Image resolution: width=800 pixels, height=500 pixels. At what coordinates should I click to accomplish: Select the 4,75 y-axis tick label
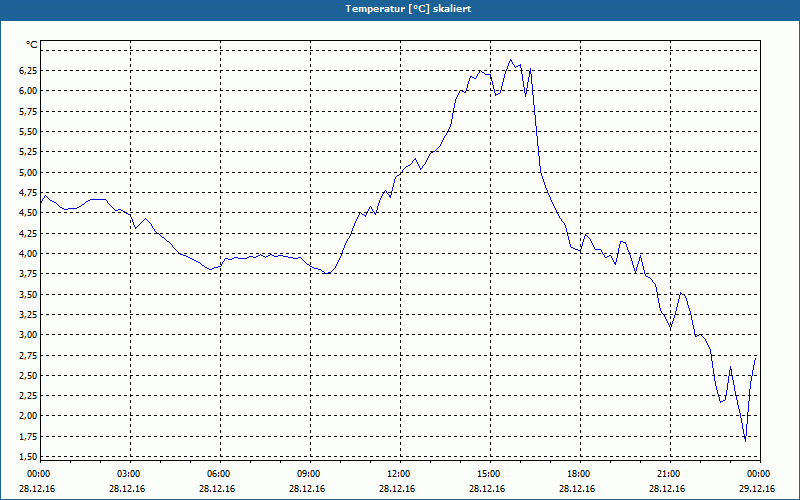click(x=28, y=193)
